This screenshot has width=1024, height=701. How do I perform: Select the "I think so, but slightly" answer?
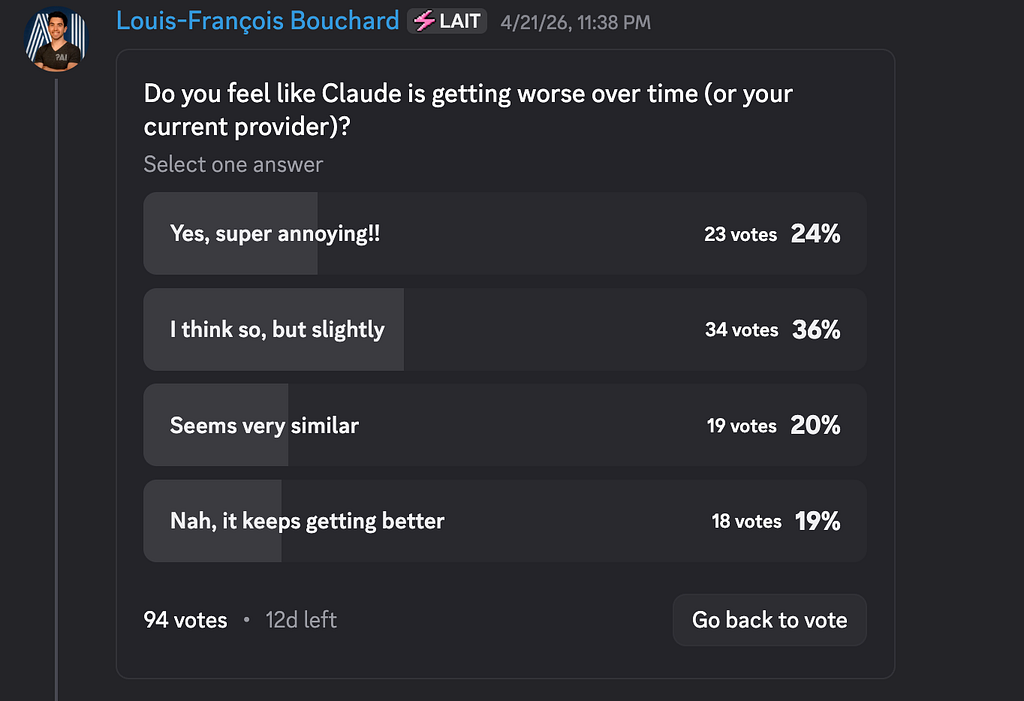tap(505, 329)
